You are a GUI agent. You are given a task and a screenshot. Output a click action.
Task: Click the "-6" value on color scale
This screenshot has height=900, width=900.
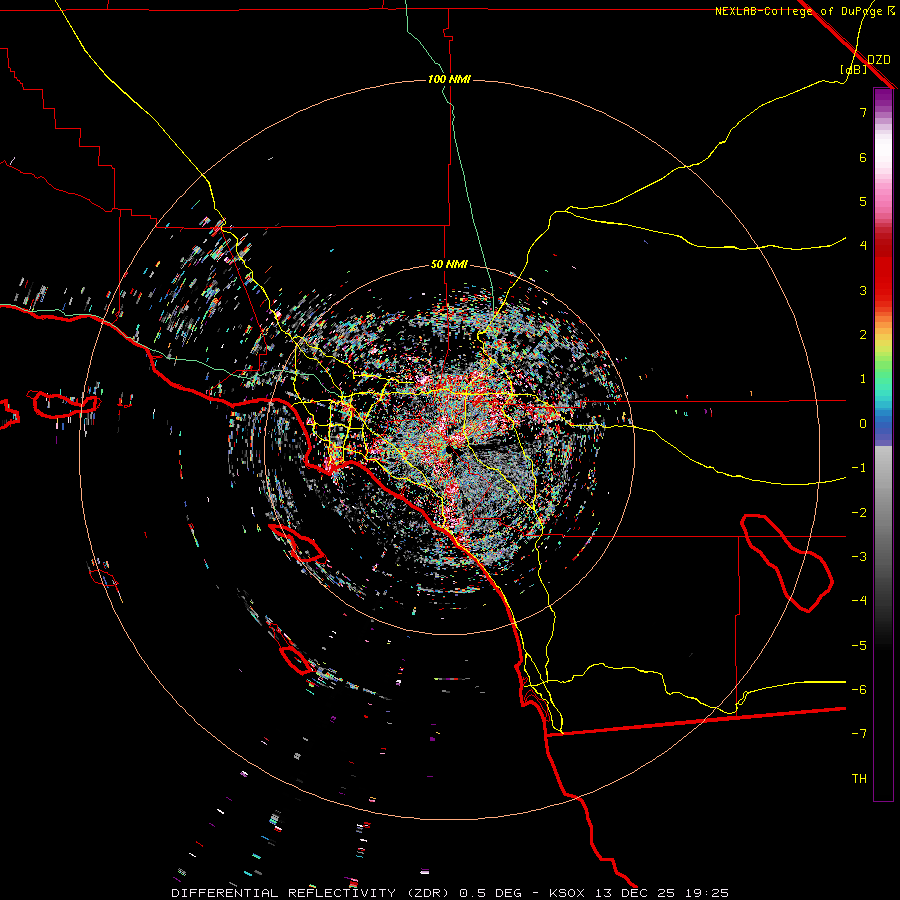(x=859, y=690)
